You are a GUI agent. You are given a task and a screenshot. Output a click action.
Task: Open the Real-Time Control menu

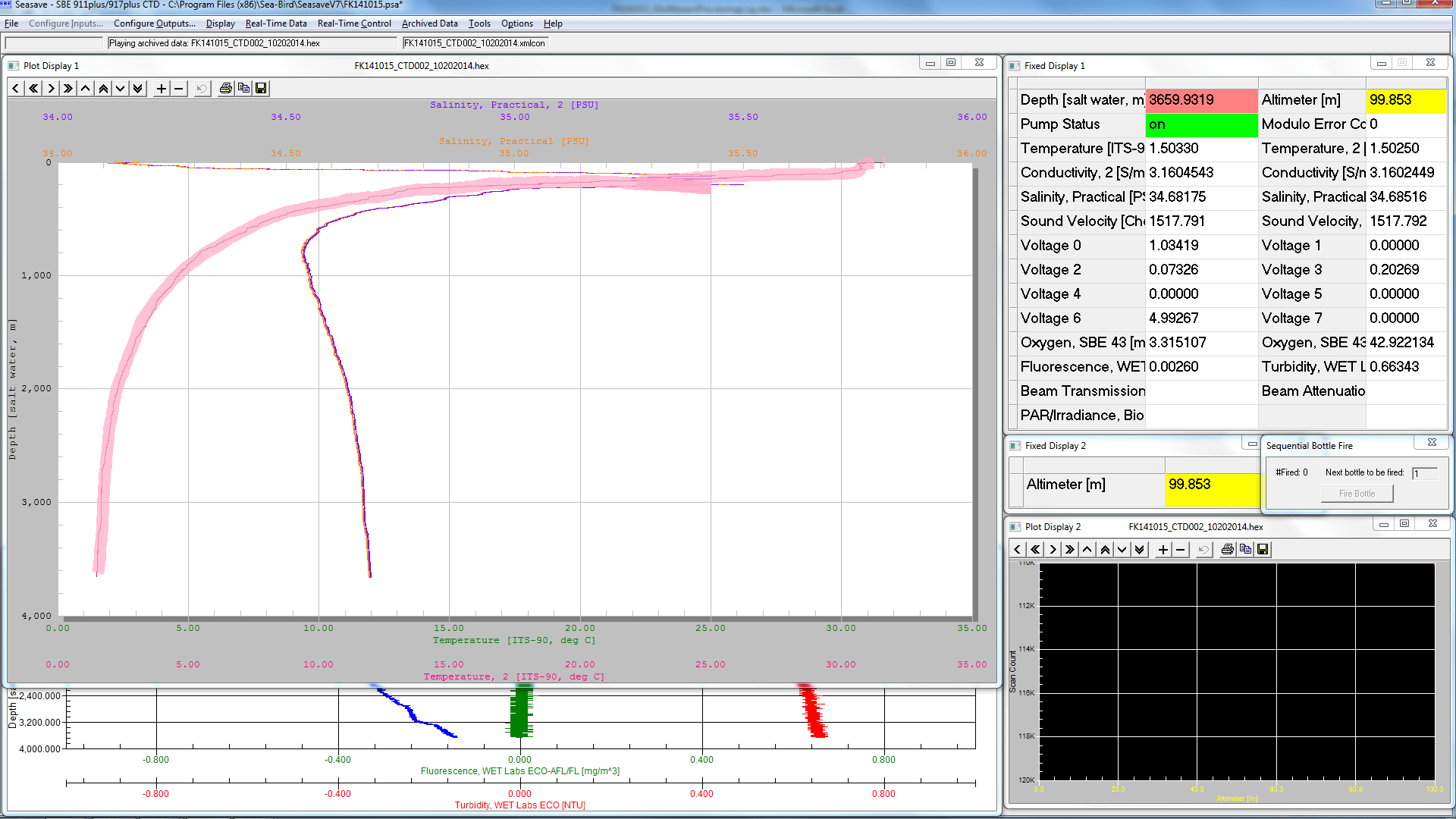(354, 24)
